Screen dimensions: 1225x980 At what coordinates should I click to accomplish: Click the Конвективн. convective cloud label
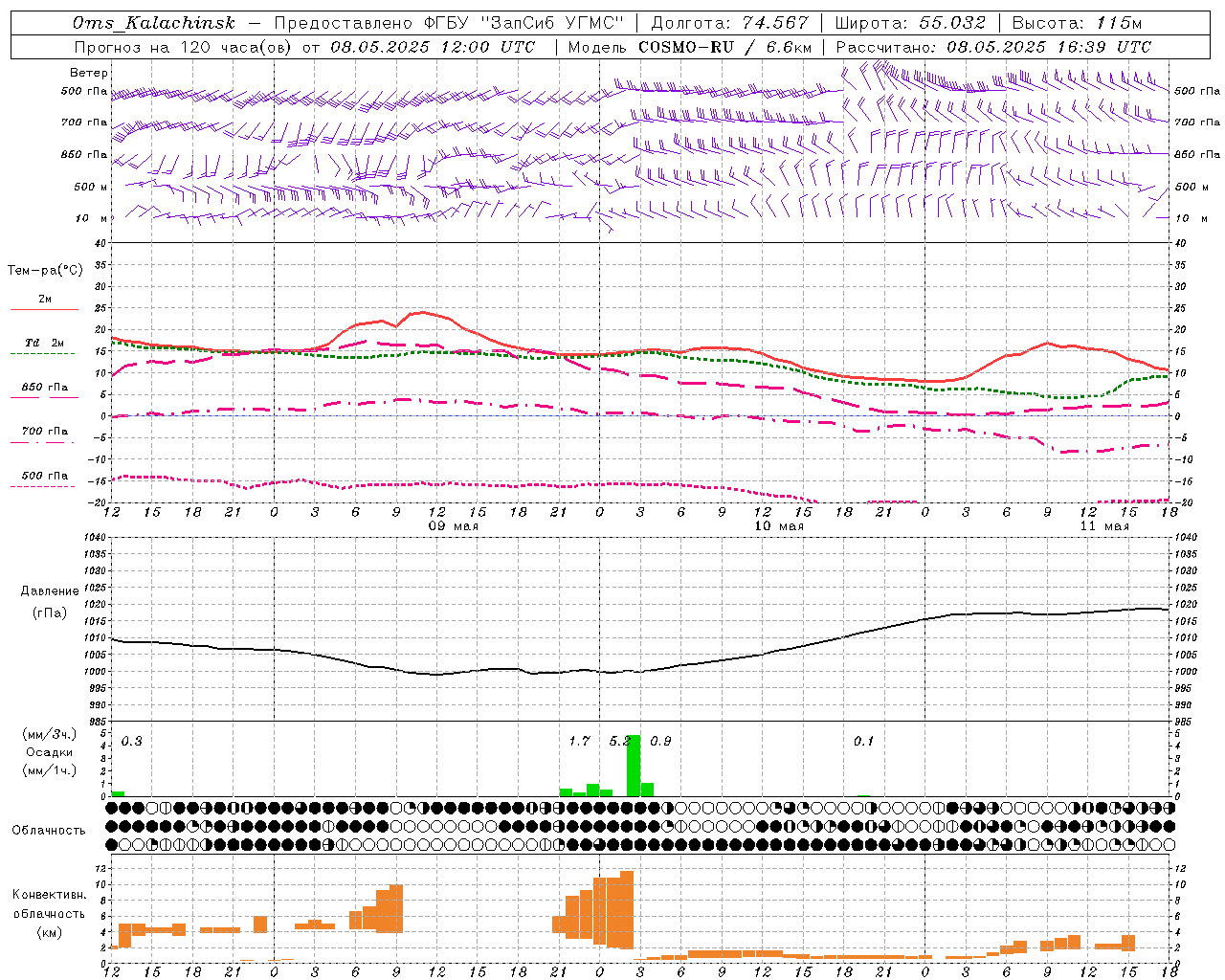coord(50,895)
